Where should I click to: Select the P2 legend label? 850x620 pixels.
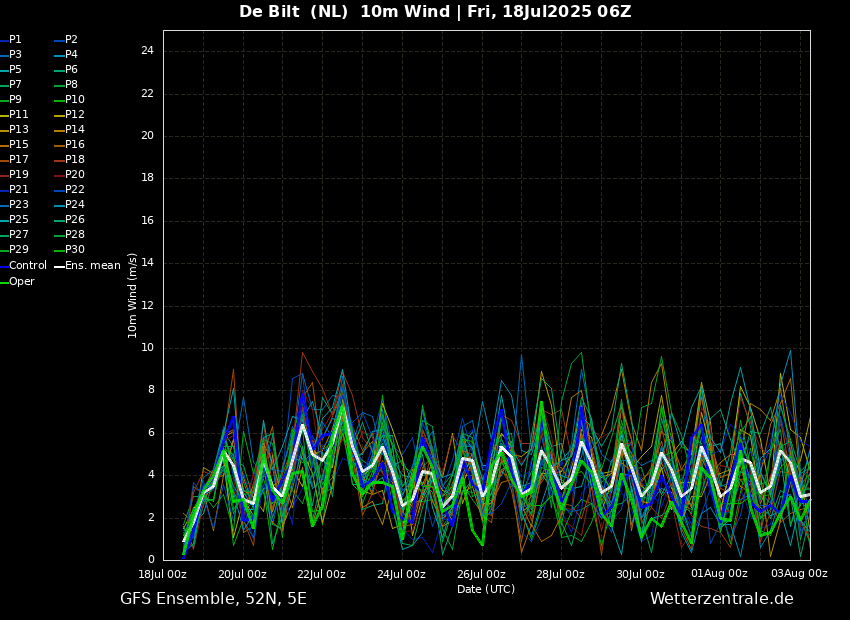pos(71,40)
